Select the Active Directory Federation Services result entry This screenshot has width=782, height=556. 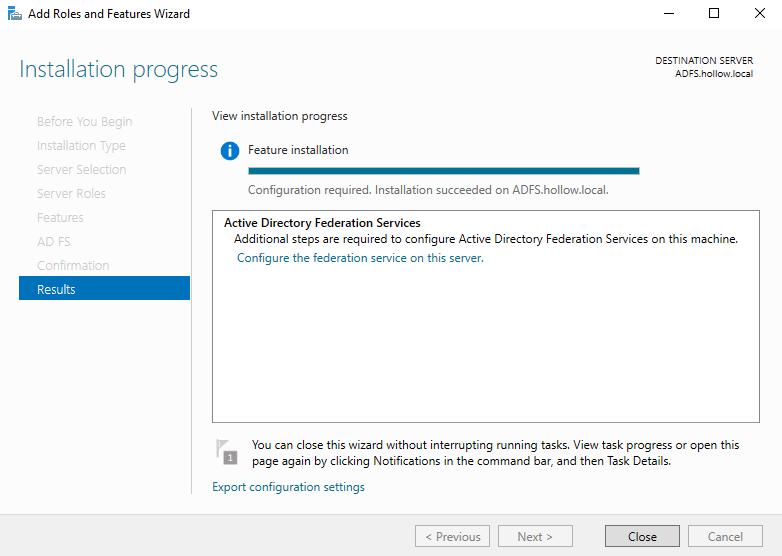coord(322,223)
